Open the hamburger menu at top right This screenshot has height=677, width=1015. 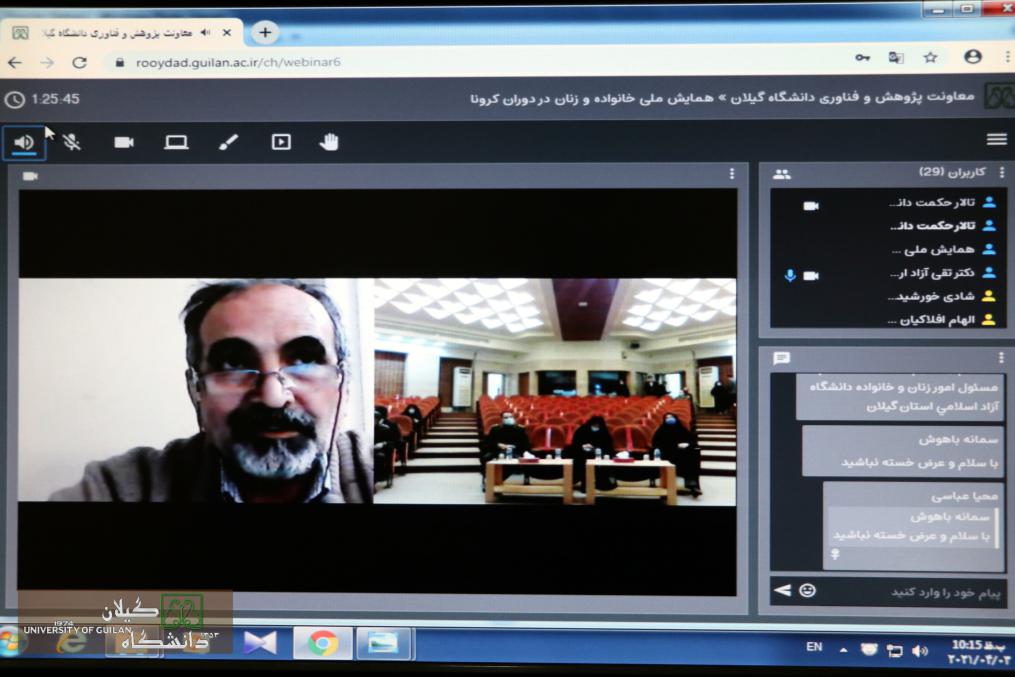(x=996, y=139)
